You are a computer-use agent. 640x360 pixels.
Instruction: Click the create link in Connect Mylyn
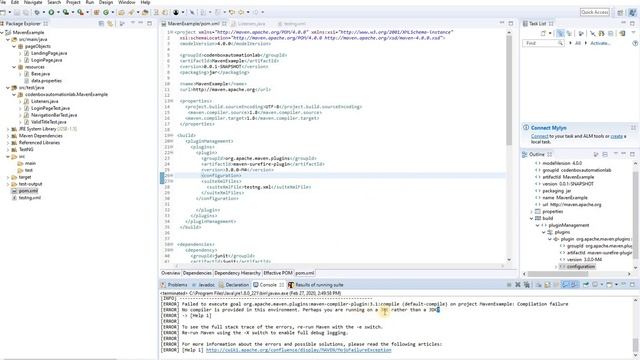616,136
